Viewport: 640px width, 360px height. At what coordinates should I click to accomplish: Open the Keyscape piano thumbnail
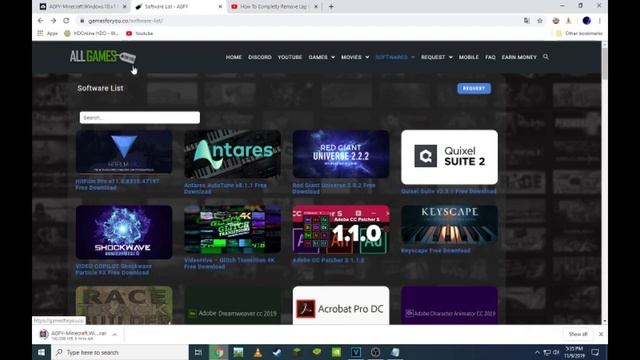[449, 224]
